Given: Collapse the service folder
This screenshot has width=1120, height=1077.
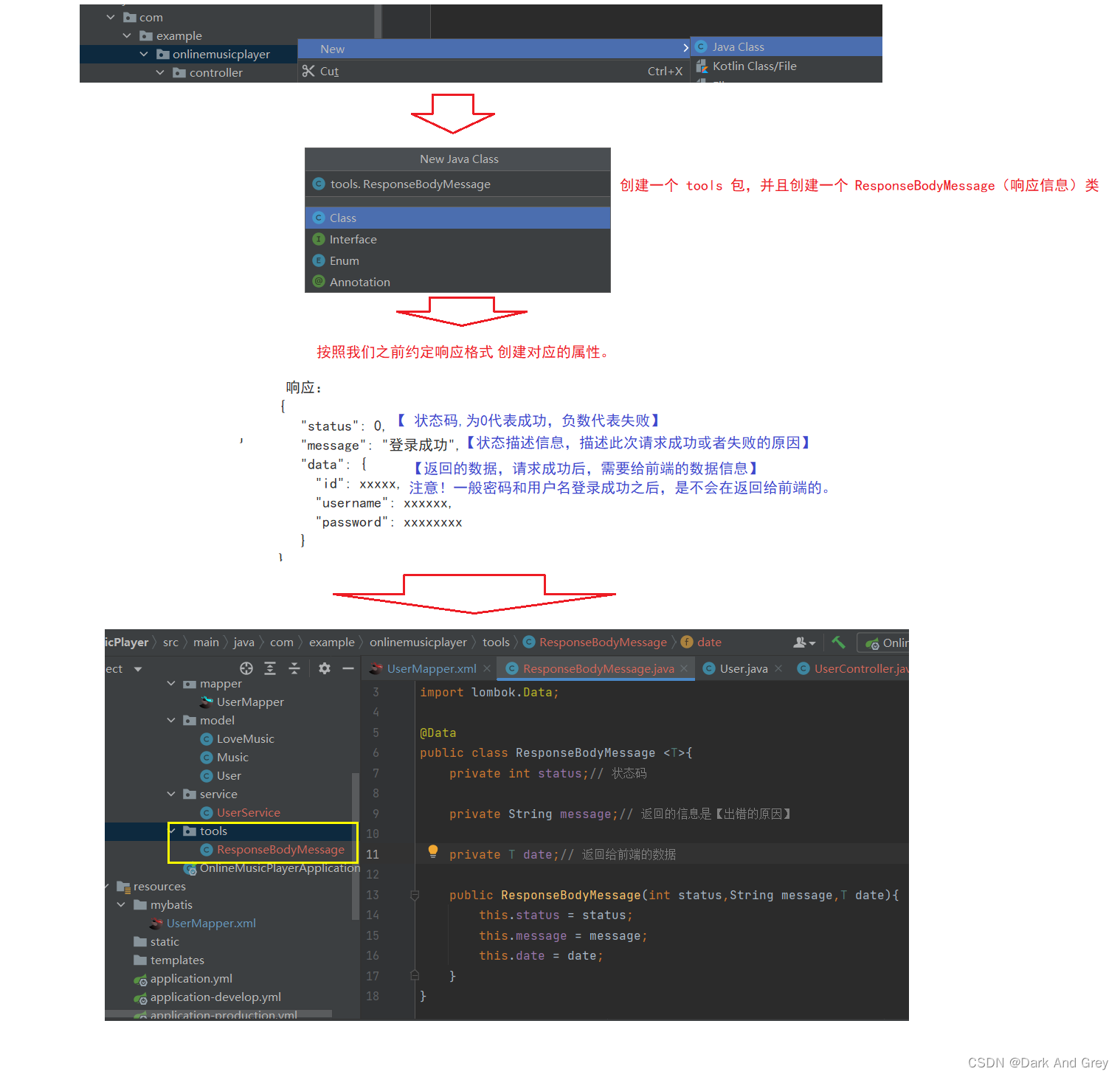Looking at the screenshot, I should (x=171, y=794).
